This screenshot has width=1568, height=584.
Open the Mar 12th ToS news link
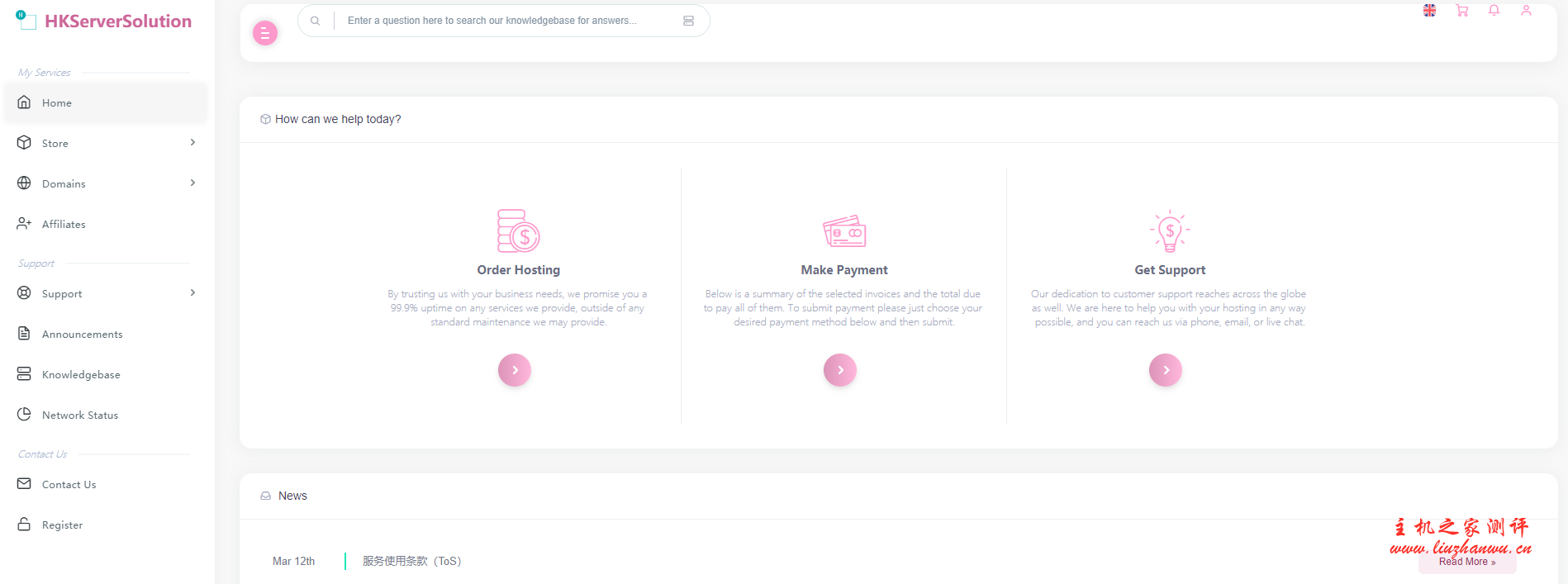tap(411, 561)
